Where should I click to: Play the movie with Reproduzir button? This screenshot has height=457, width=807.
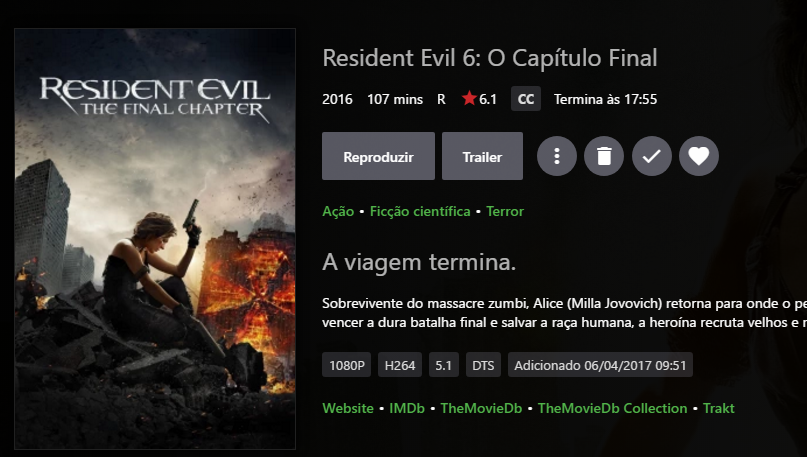click(x=378, y=156)
